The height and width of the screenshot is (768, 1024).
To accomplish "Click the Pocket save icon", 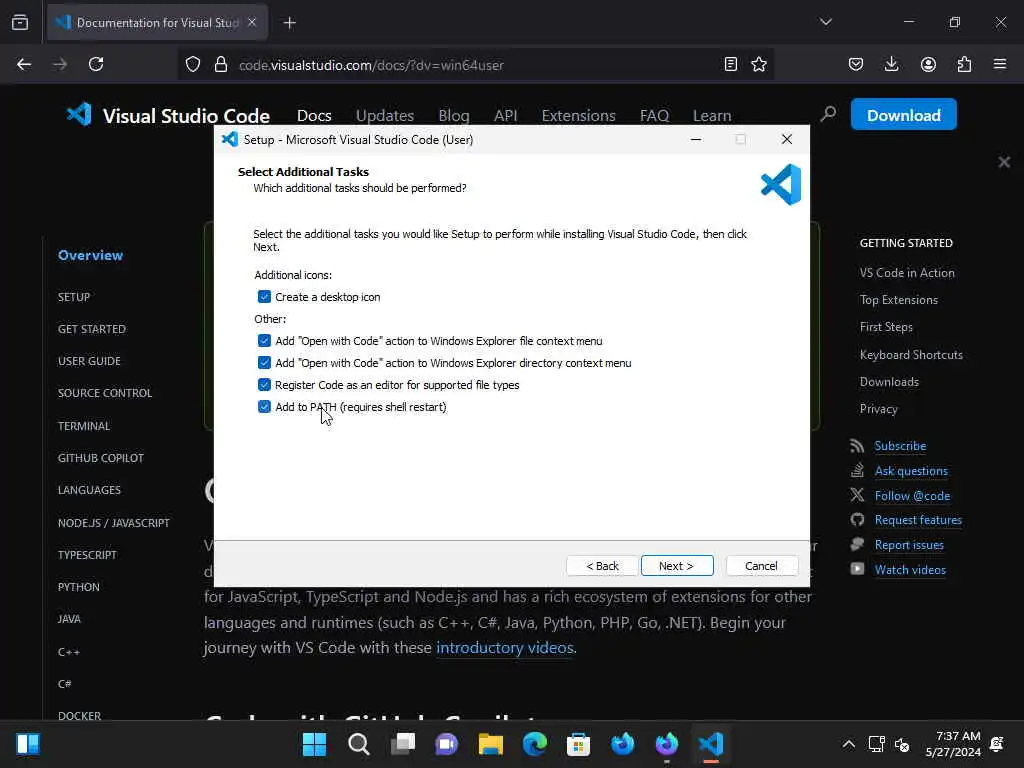I will point(856,64).
